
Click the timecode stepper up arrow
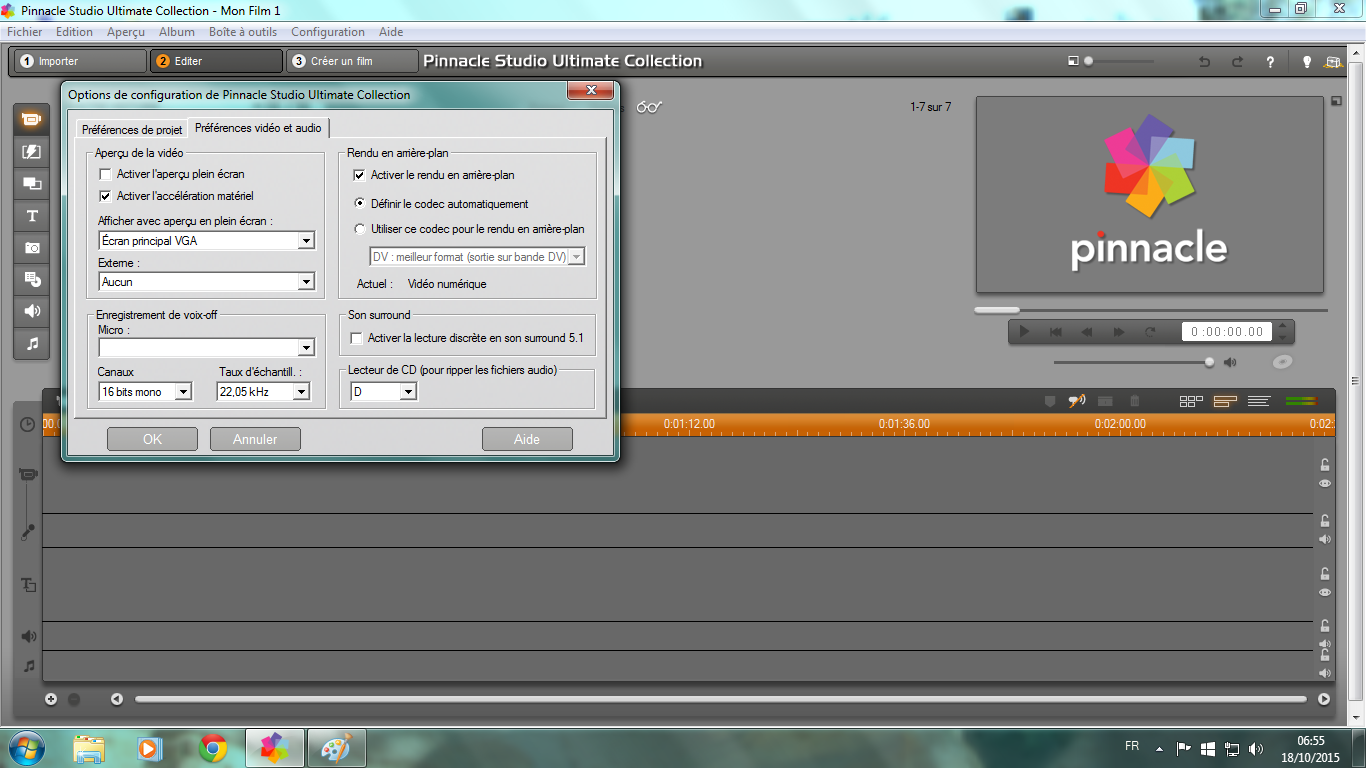tap(1285, 326)
